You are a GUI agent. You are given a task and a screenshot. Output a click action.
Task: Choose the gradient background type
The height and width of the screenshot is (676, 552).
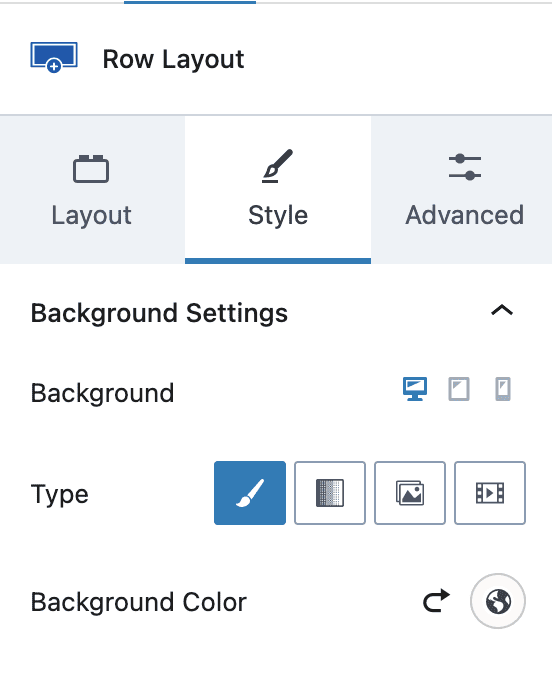(x=330, y=493)
